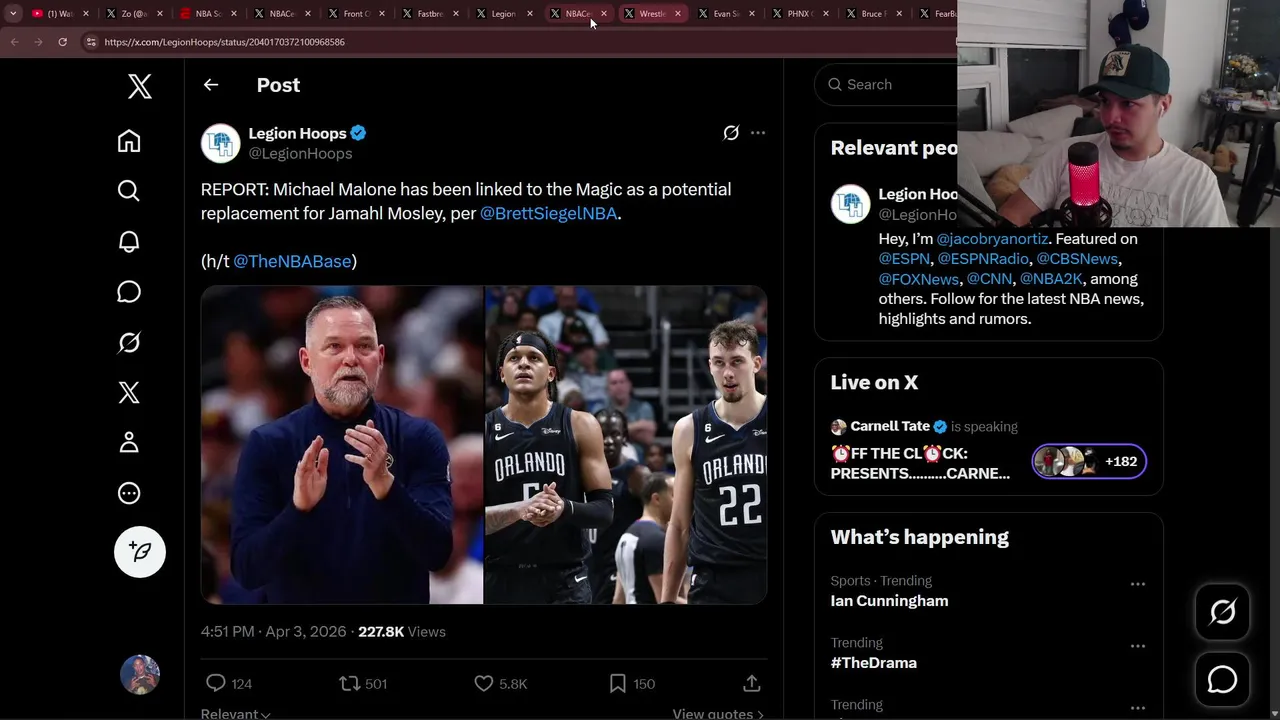This screenshot has width=1280, height=720.
Task: Open Grok icon in left sidebar
Action: click(129, 343)
